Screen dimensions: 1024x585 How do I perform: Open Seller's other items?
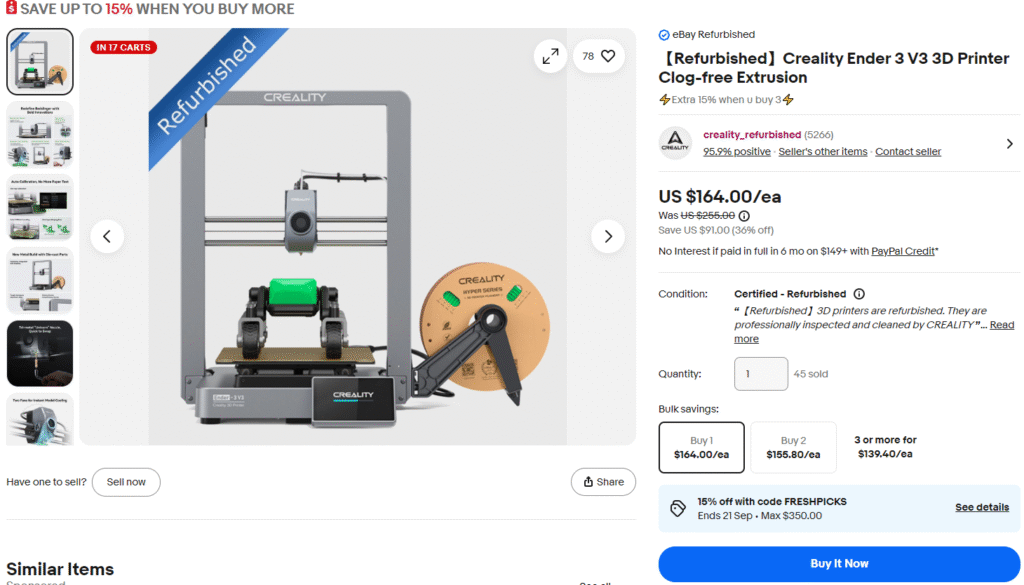[x=823, y=151]
